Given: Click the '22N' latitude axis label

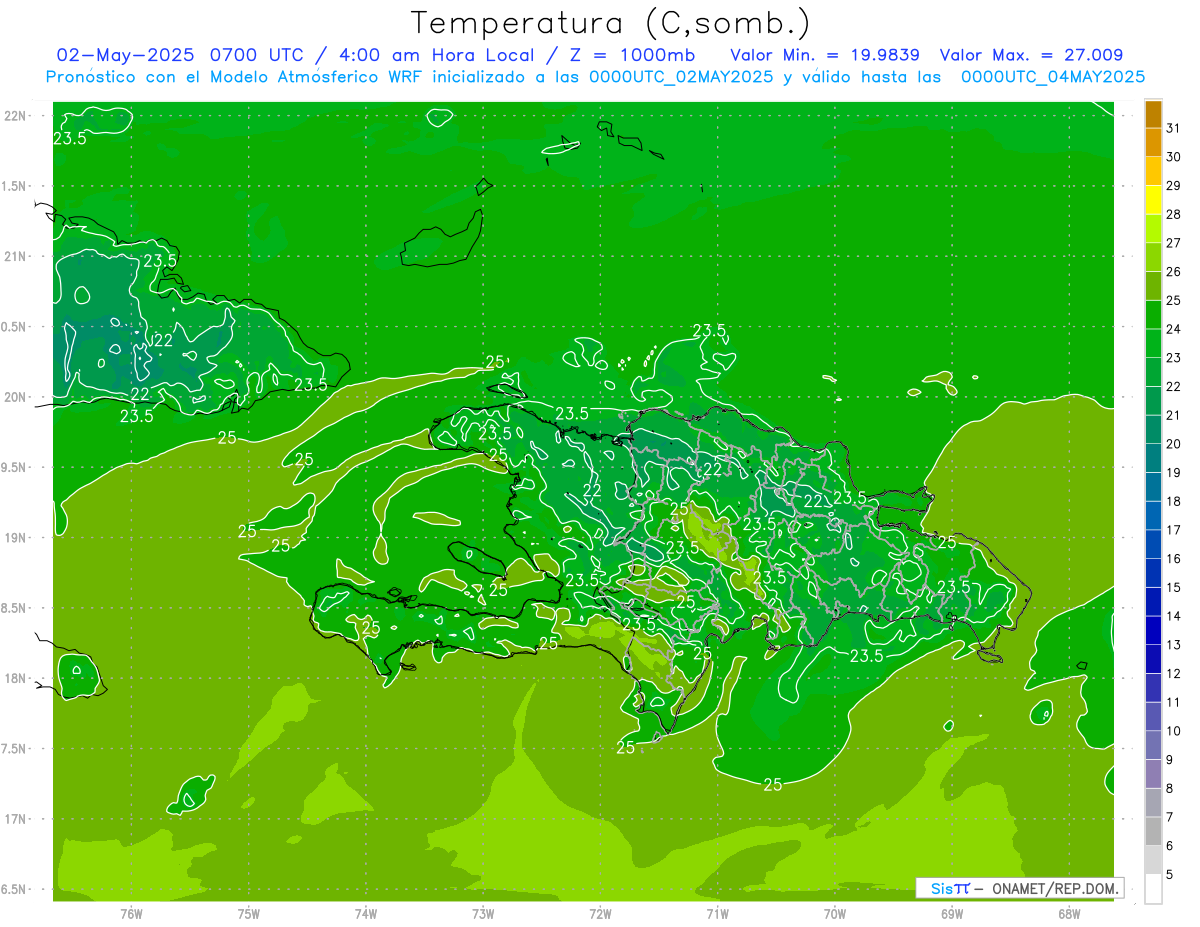Looking at the screenshot, I should click(16, 116).
